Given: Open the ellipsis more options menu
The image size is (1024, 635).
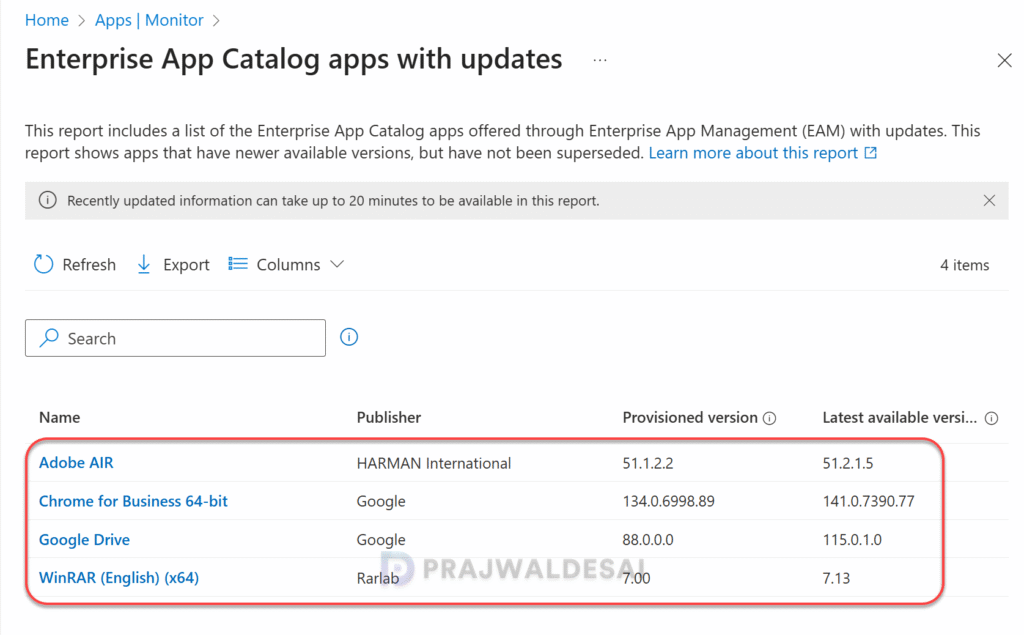Looking at the screenshot, I should (600, 60).
